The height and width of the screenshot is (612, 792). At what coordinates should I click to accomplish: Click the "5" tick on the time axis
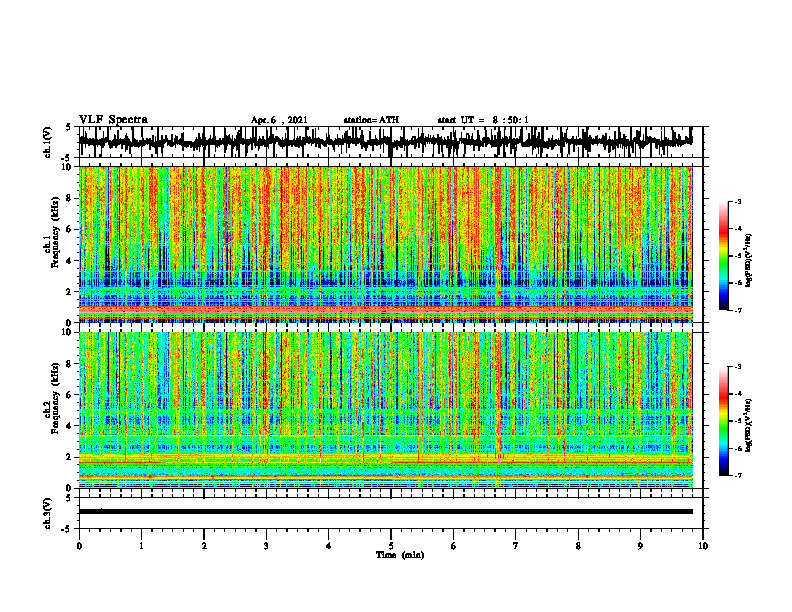[x=391, y=546]
